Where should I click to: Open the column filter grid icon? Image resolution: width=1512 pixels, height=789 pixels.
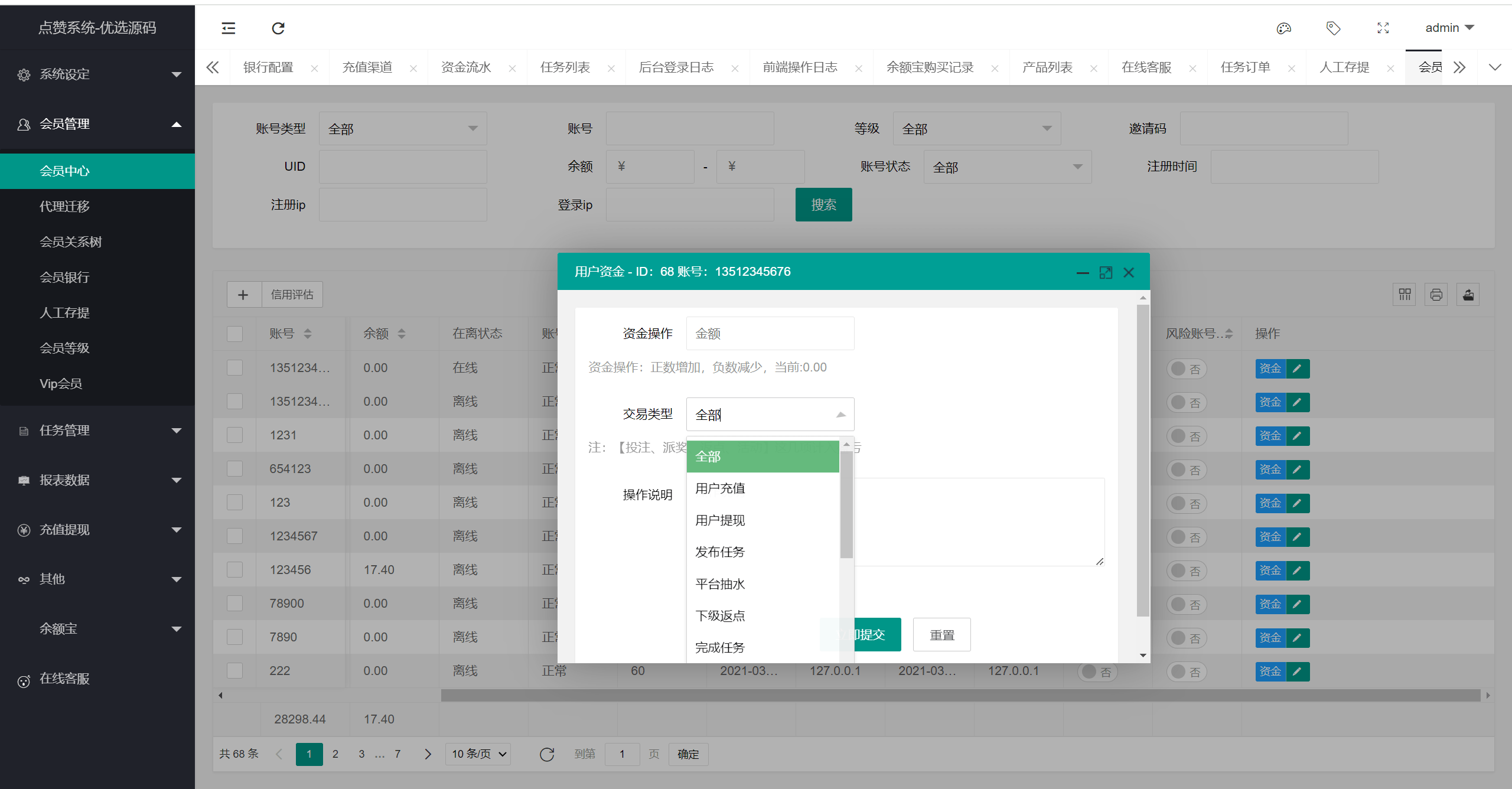tap(1405, 295)
